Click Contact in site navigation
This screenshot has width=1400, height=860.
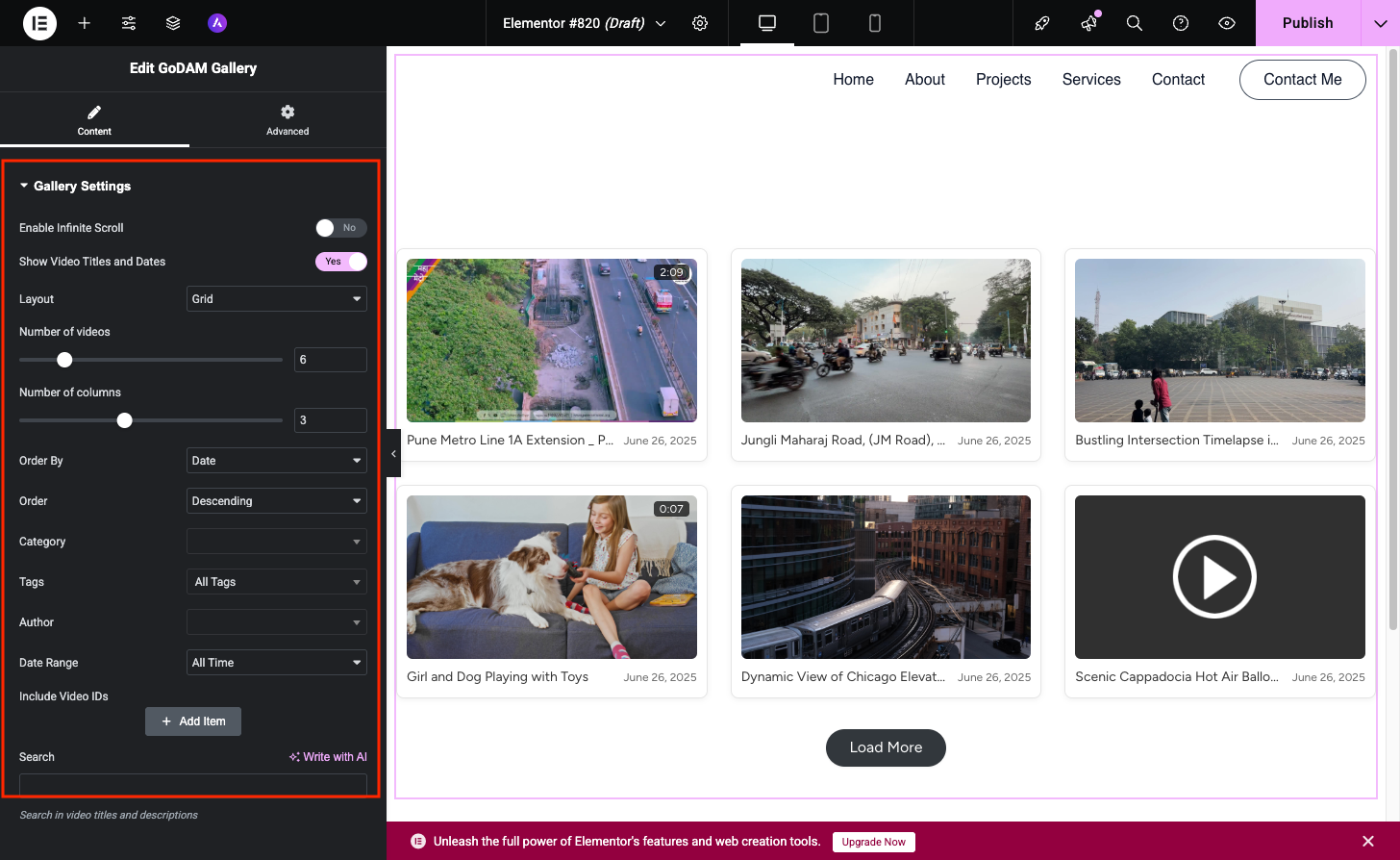[x=1178, y=80]
